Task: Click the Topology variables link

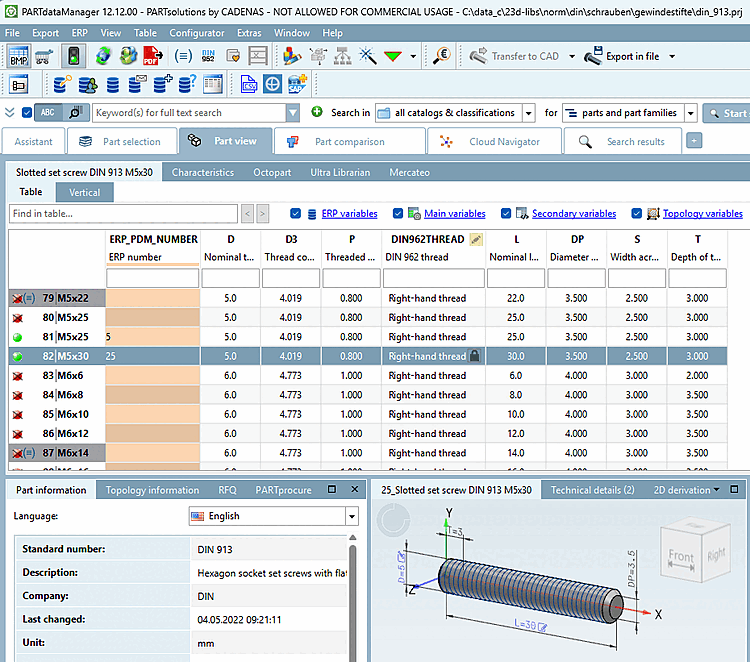Action: click(x=703, y=213)
